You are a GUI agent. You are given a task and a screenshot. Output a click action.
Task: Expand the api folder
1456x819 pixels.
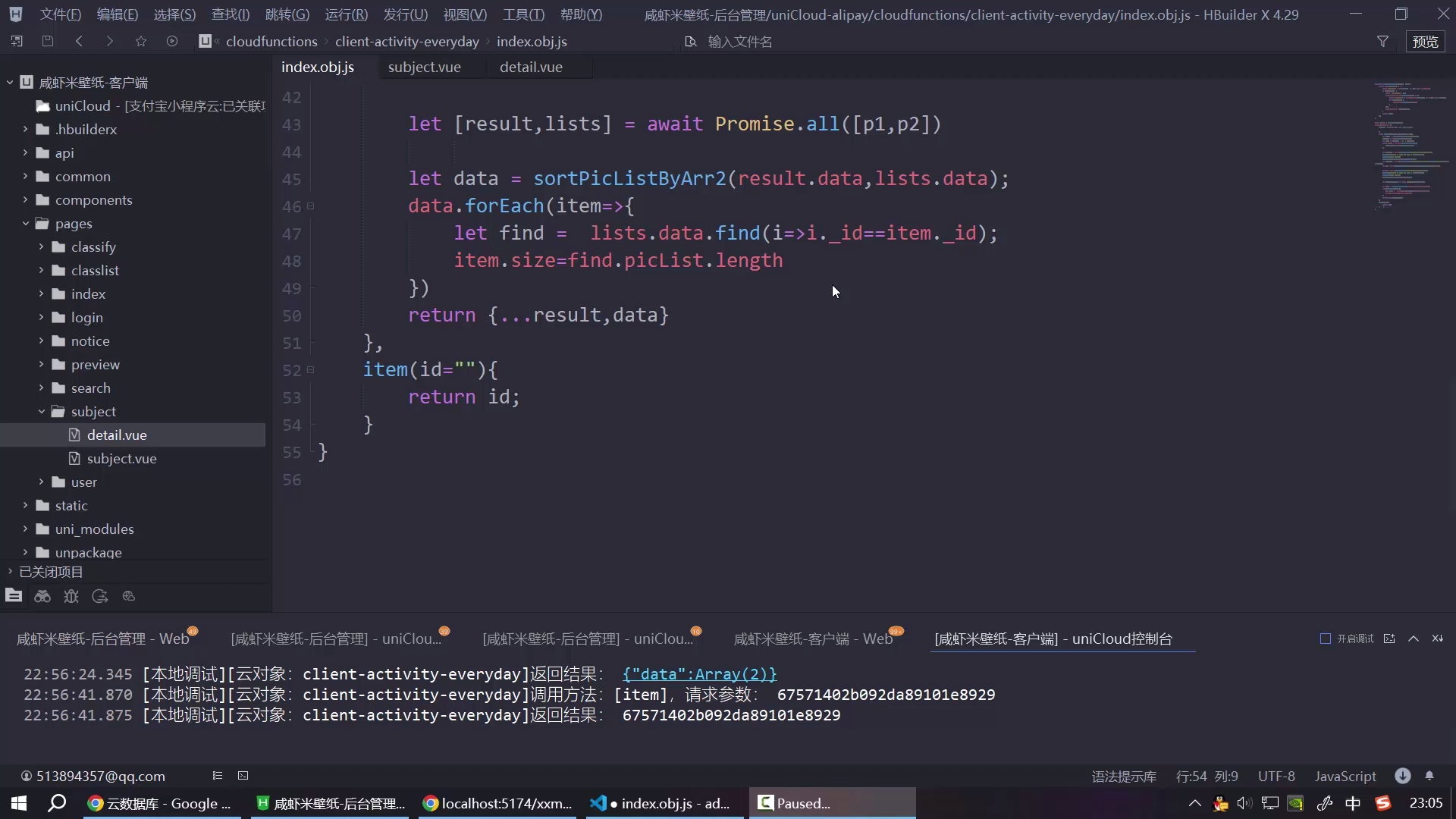25,153
